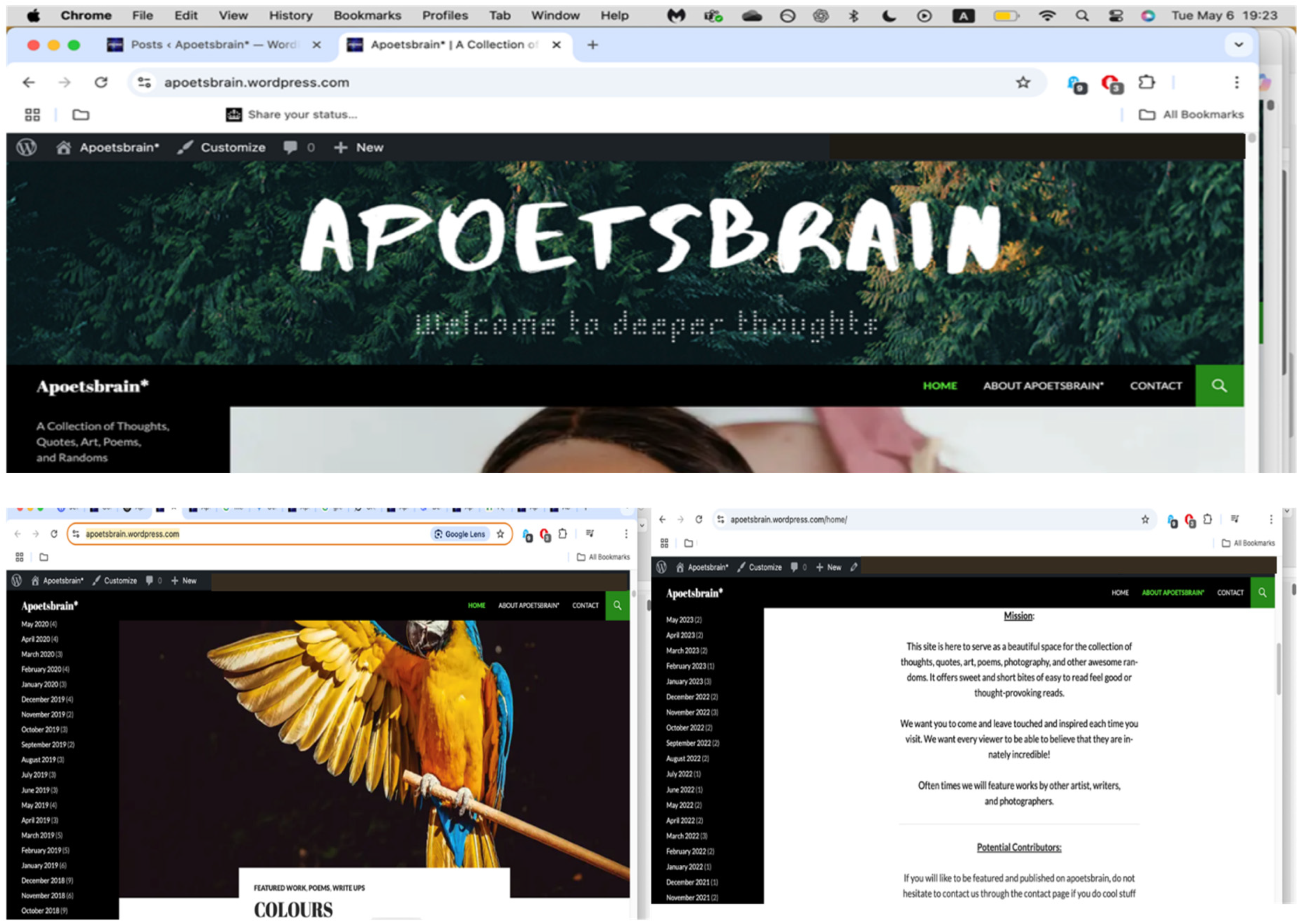Open the three-dot Chrome menu
This screenshot has width=1303, height=924.
[1236, 83]
